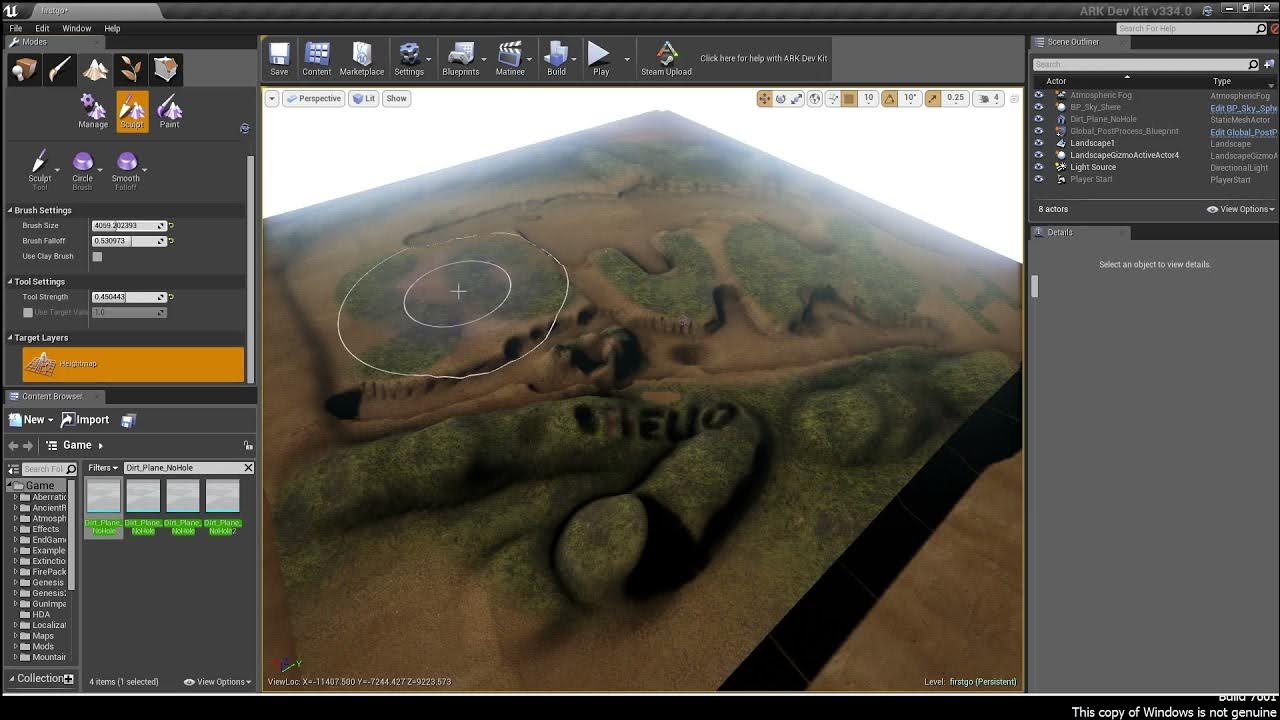
Task: Open Click here for help with ARK Dev Kit
Action: click(764, 58)
